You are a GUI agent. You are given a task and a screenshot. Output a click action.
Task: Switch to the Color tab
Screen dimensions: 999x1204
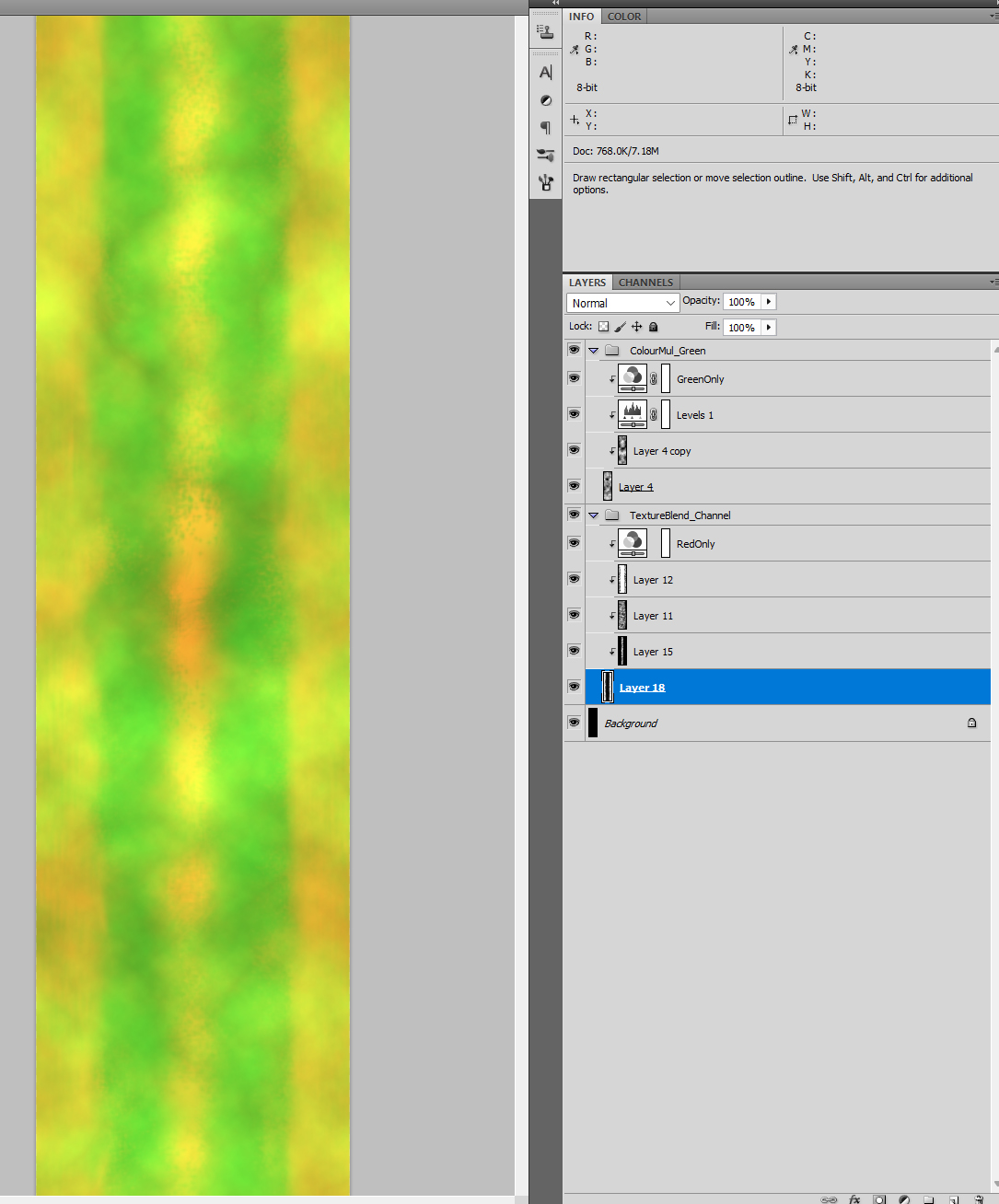624,17
